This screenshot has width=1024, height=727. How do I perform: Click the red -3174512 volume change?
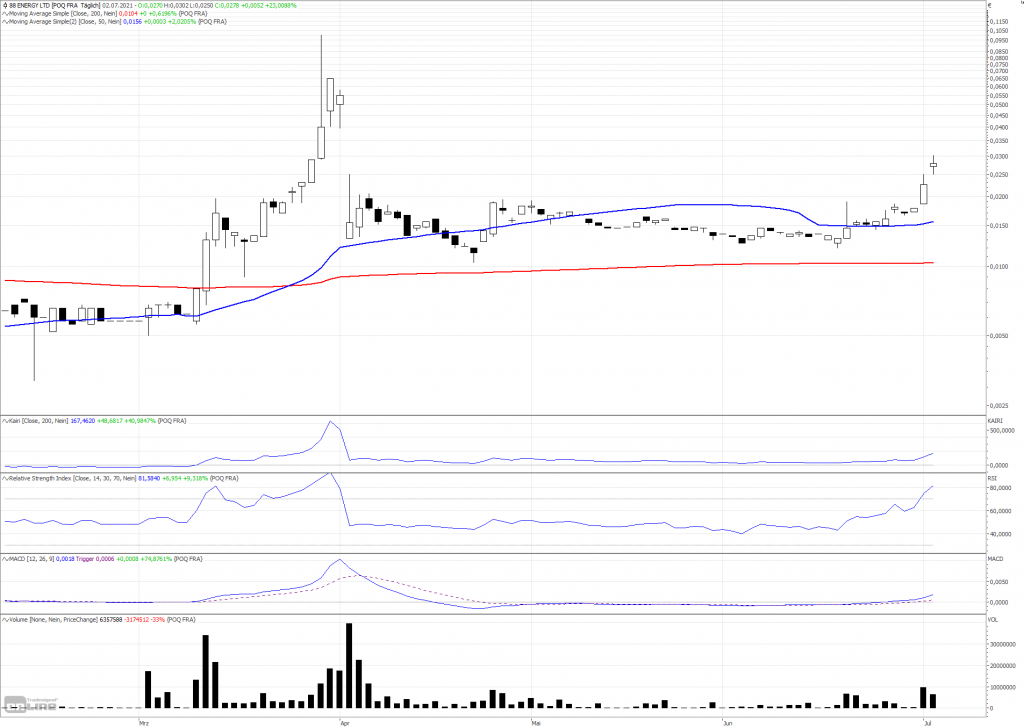[138, 620]
